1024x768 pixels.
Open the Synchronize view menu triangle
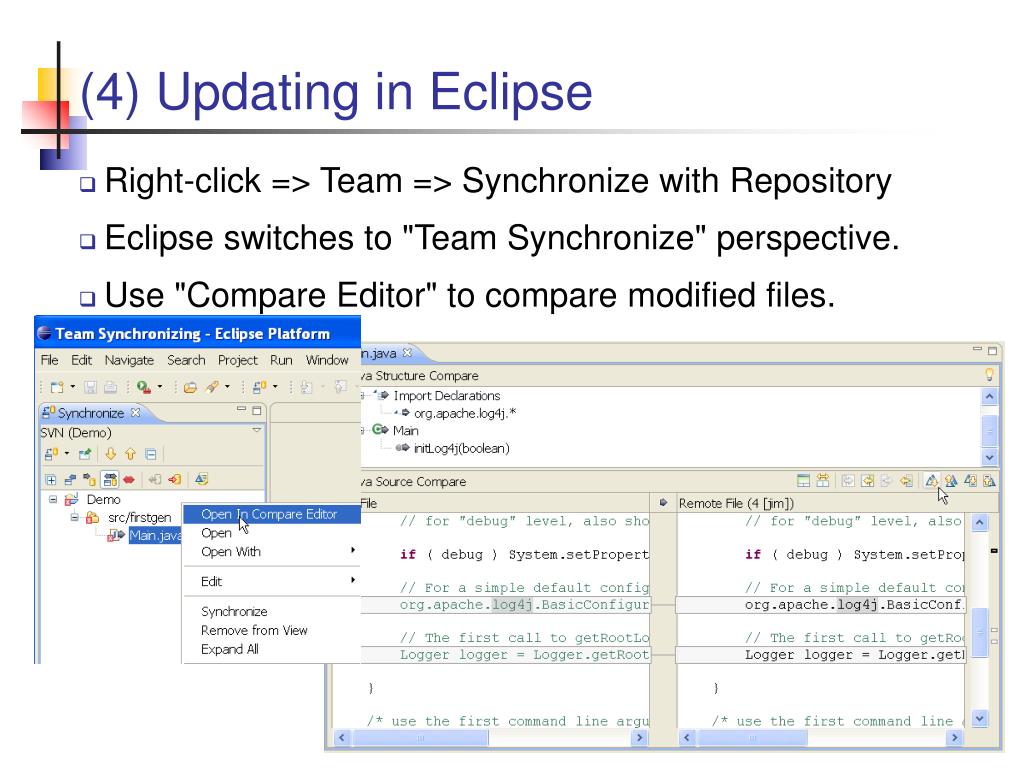click(257, 430)
